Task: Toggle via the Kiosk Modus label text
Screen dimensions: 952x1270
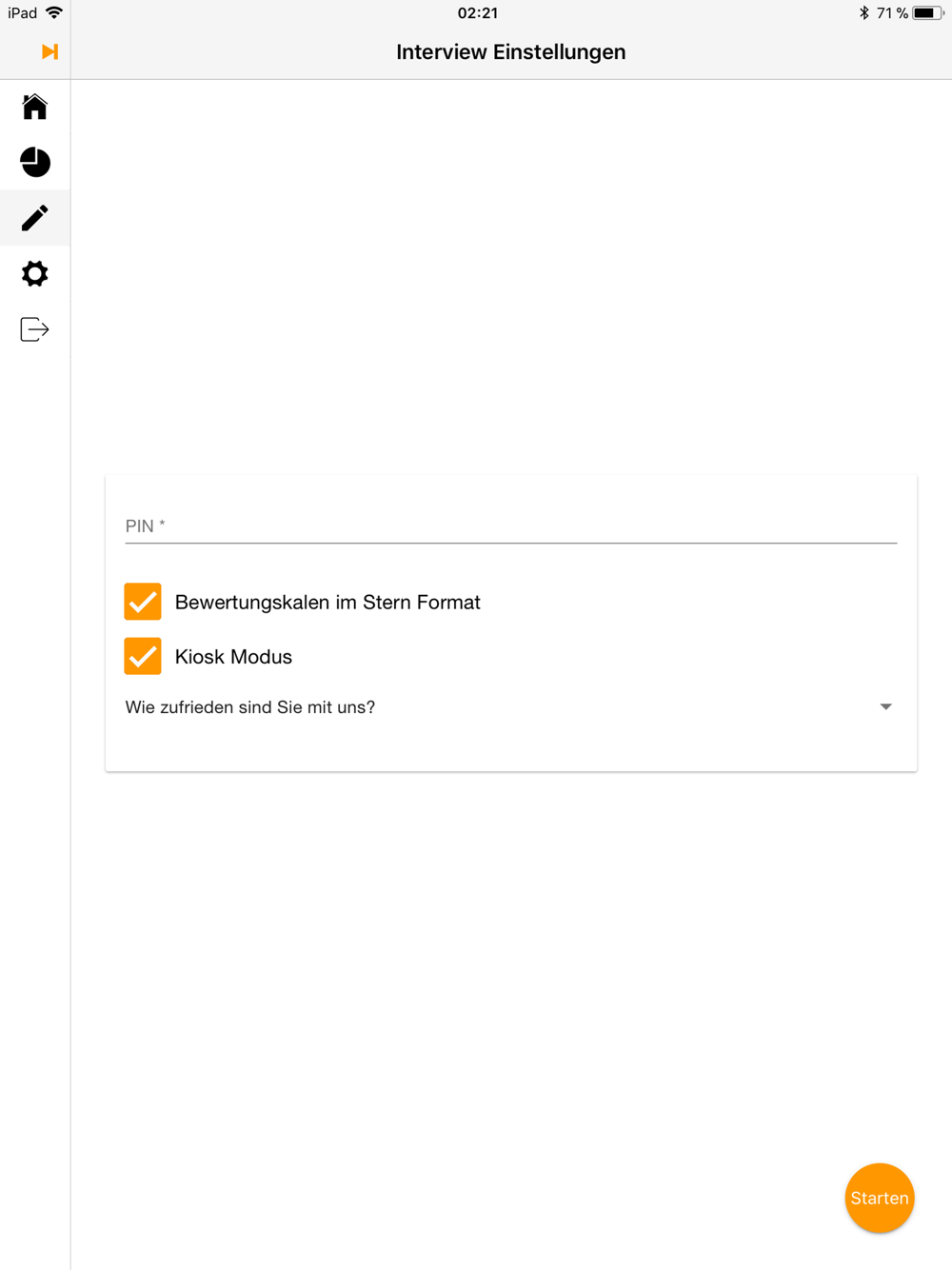Action: pyautogui.click(x=233, y=657)
